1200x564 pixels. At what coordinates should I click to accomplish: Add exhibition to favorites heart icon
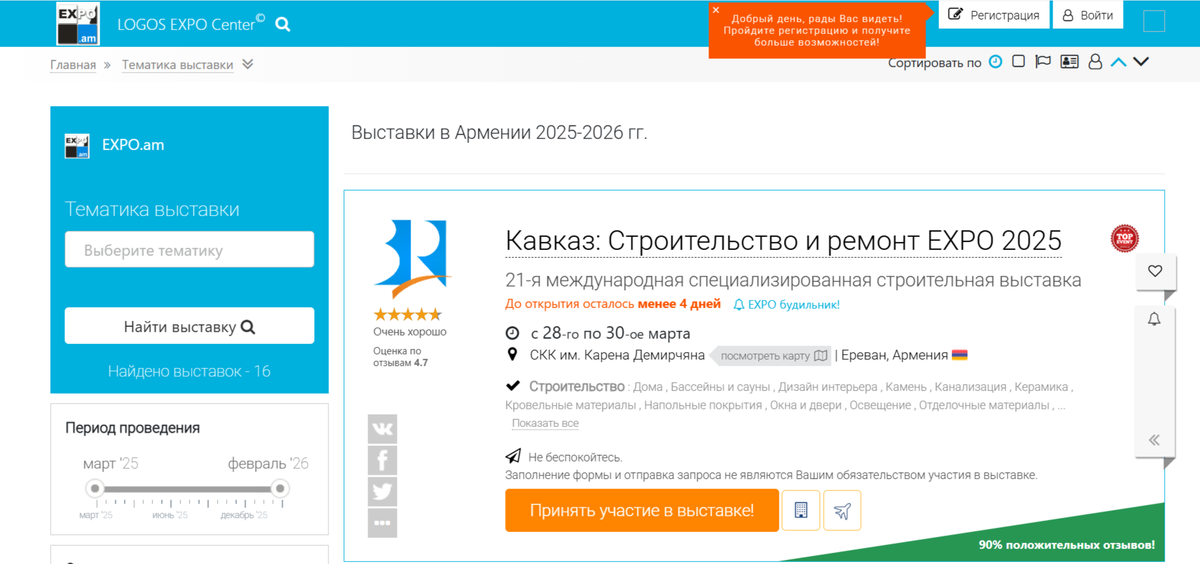1155,271
